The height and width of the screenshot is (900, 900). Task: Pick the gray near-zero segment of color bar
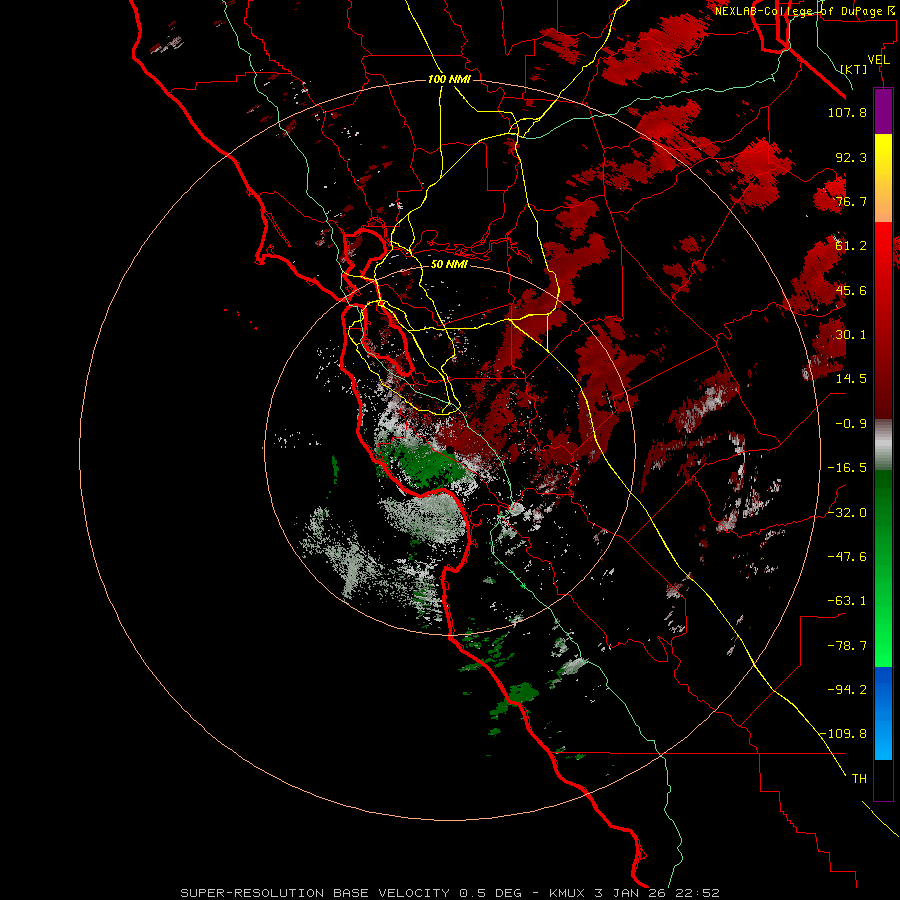(883, 444)
